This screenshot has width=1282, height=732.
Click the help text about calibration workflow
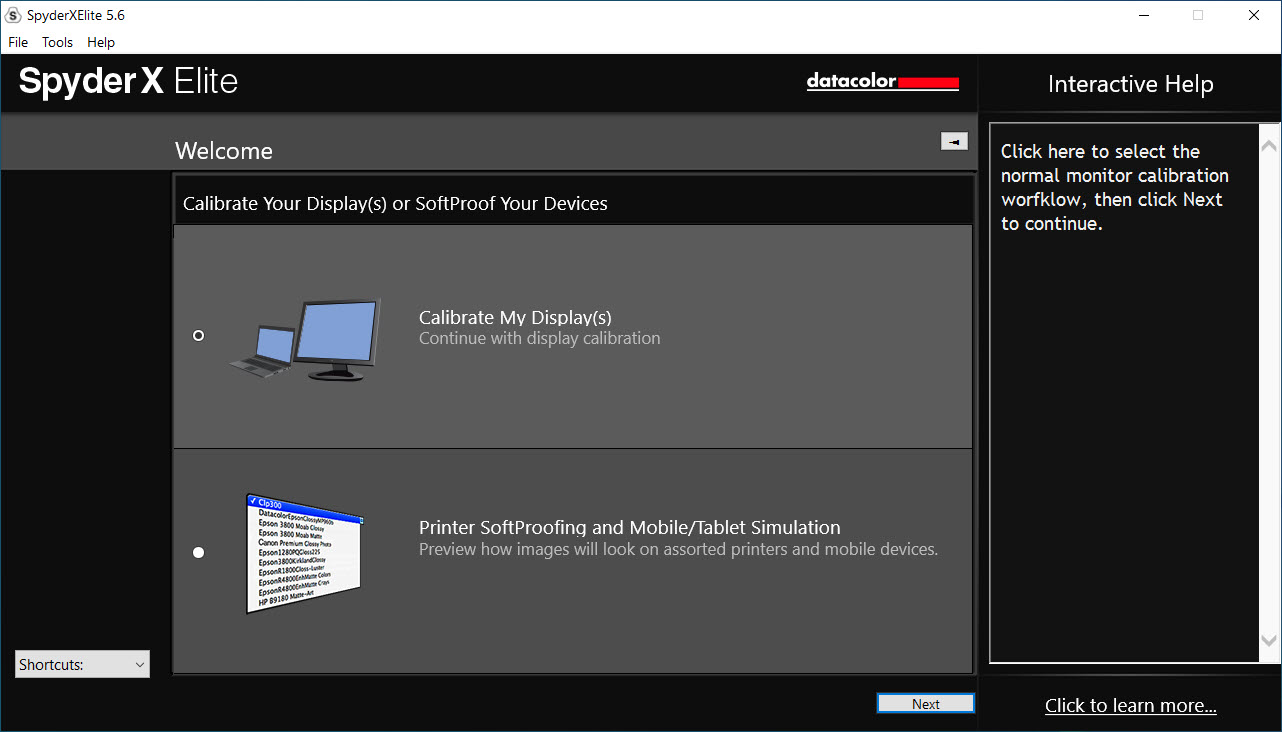pos(1115,188)
